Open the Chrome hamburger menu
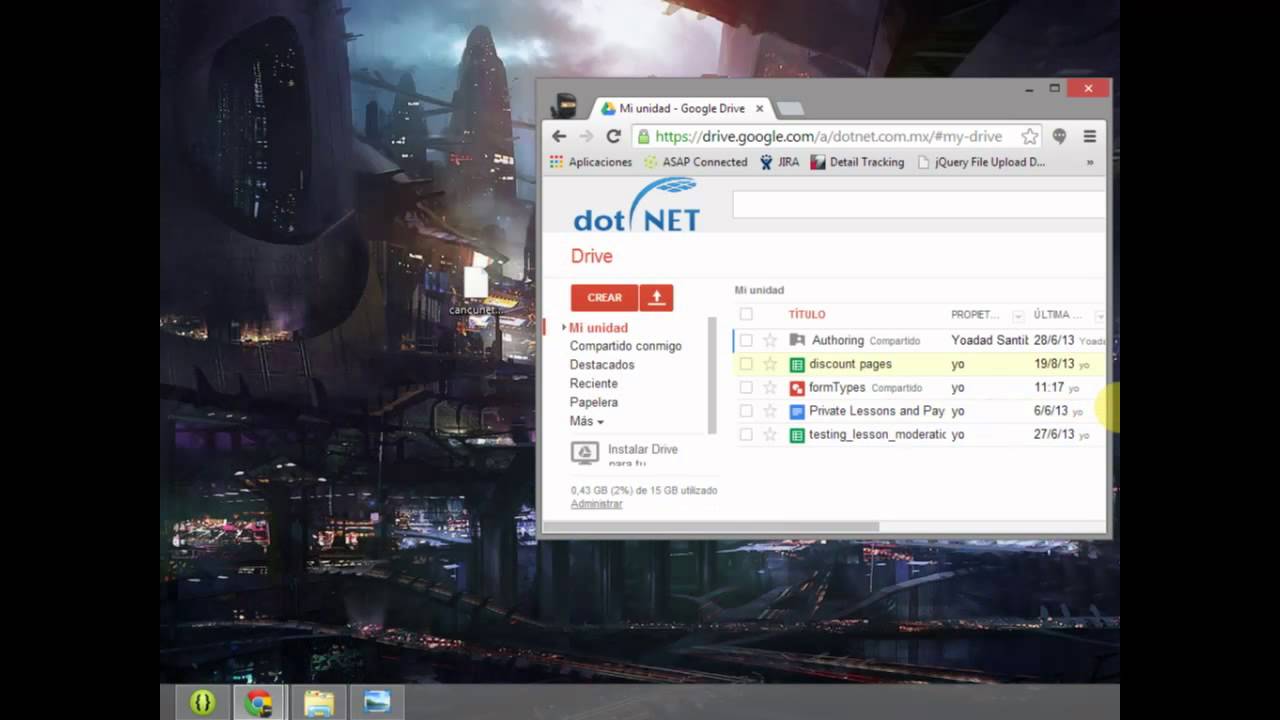 (x=1090, y=136)
